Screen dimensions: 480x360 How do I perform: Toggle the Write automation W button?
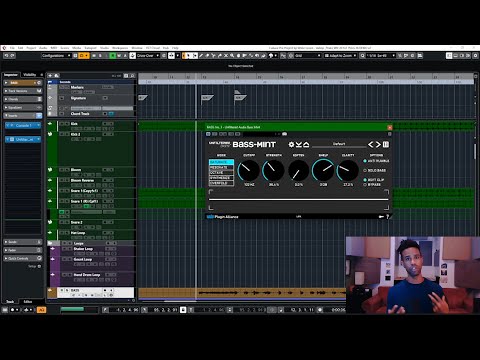click(119, 56)
